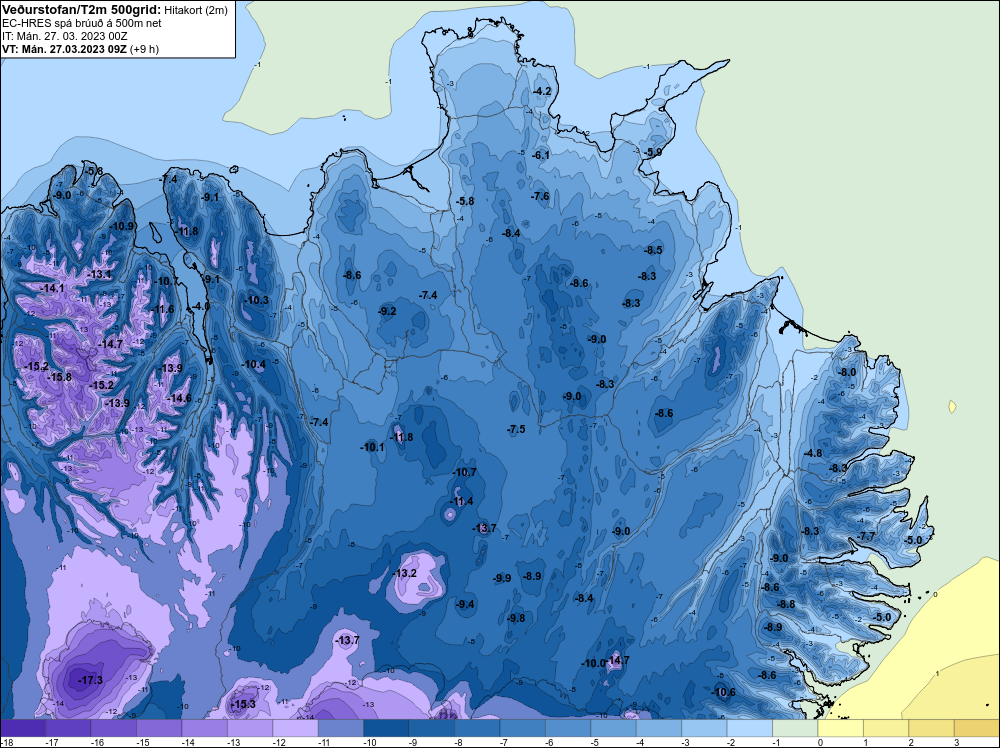Click the -10.1 temperature label

(x=372, y=447)
